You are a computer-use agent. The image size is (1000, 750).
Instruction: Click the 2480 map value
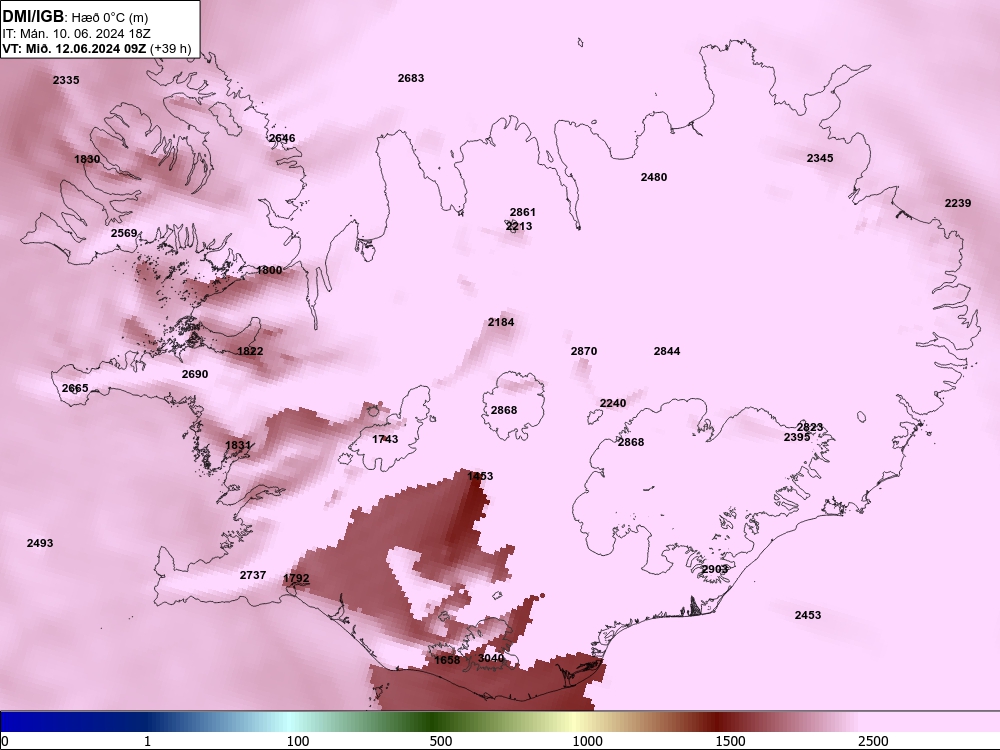tap(654, 177)
